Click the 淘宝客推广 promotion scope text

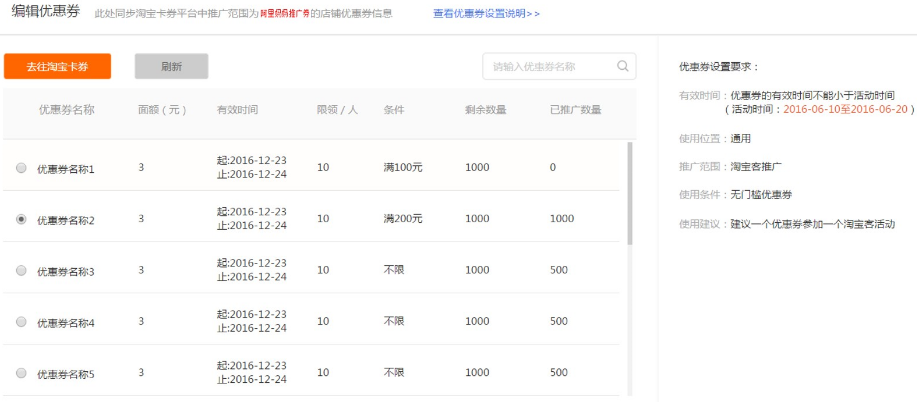click(756, 167)
